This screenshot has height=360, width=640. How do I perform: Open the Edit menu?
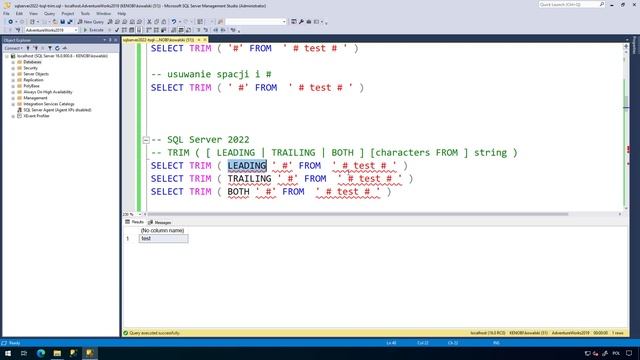pos(19,13)
